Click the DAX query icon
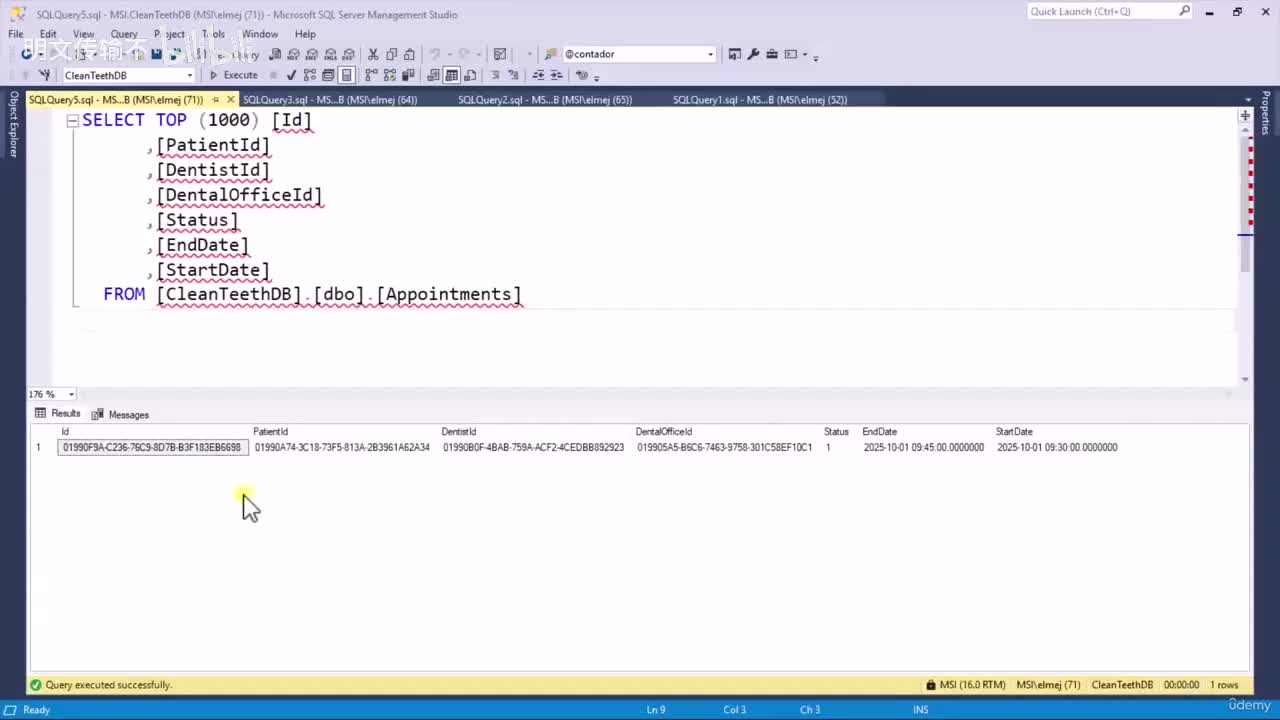 [347, 54]
